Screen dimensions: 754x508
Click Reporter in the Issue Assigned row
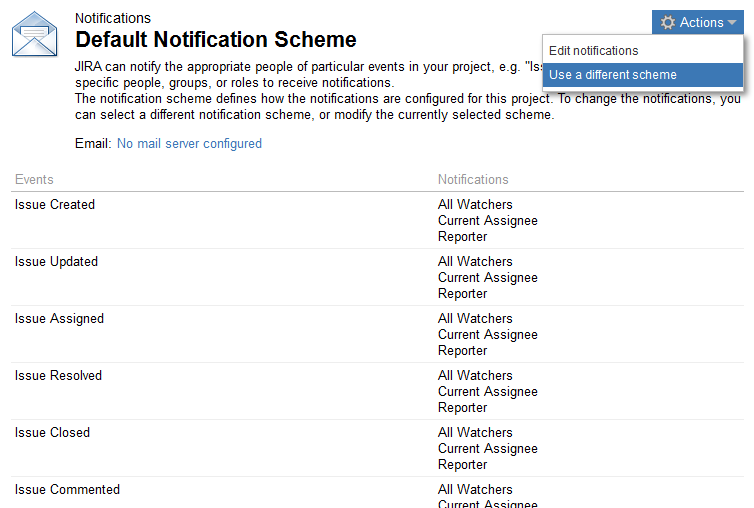click(462, 351)
